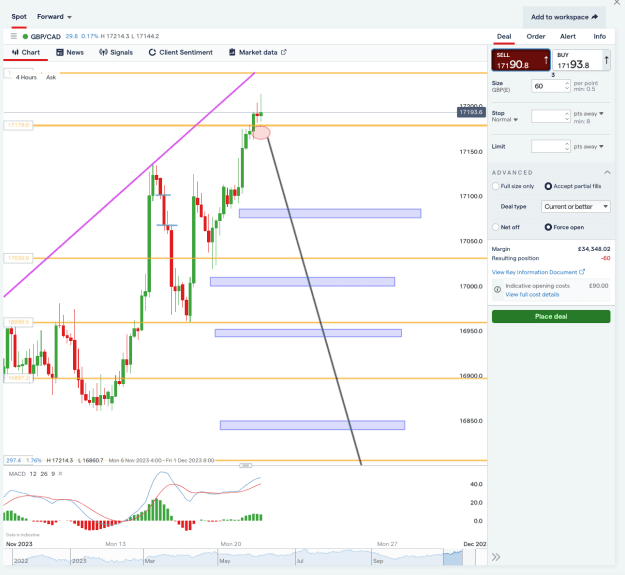Open the Stop Normal type dropdown
This screenshot has height=575, width=625.
504,120
